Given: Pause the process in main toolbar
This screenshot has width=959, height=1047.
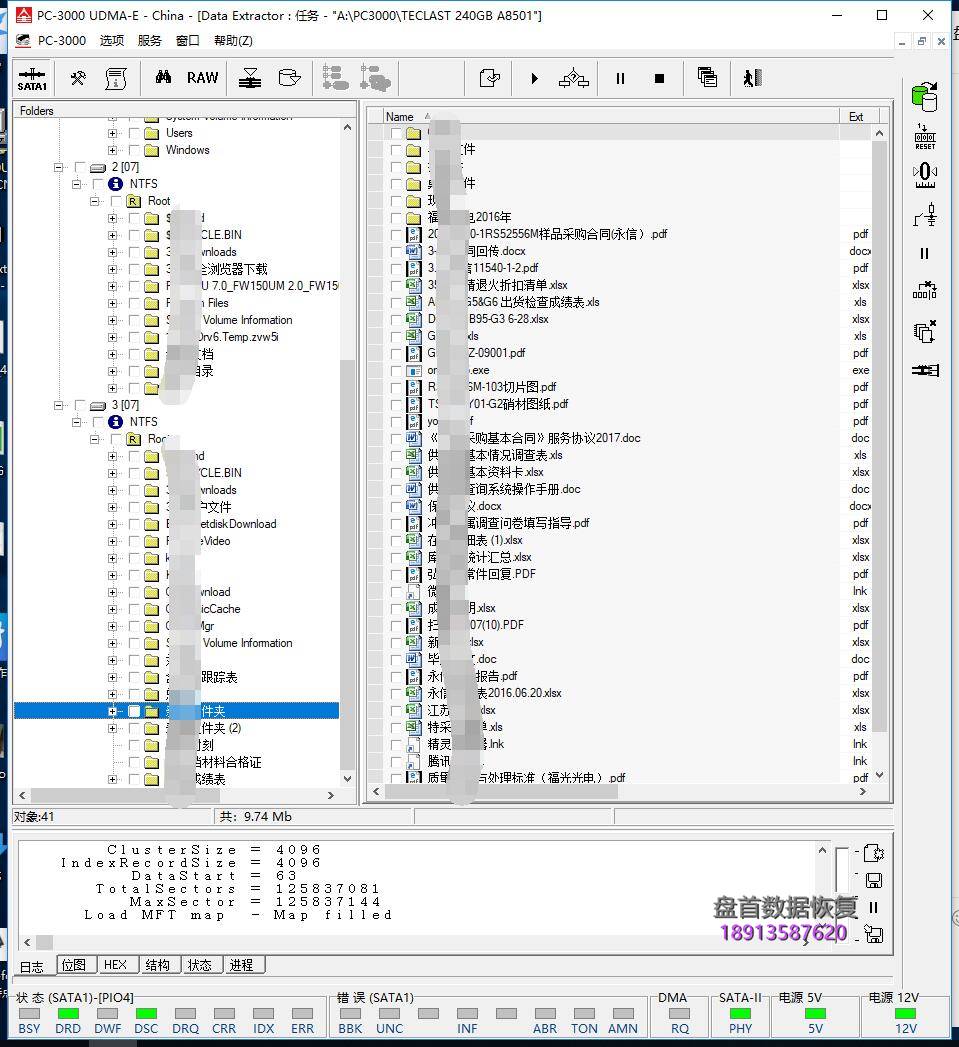Looking at the screenshot, I should tap(620, 78).
